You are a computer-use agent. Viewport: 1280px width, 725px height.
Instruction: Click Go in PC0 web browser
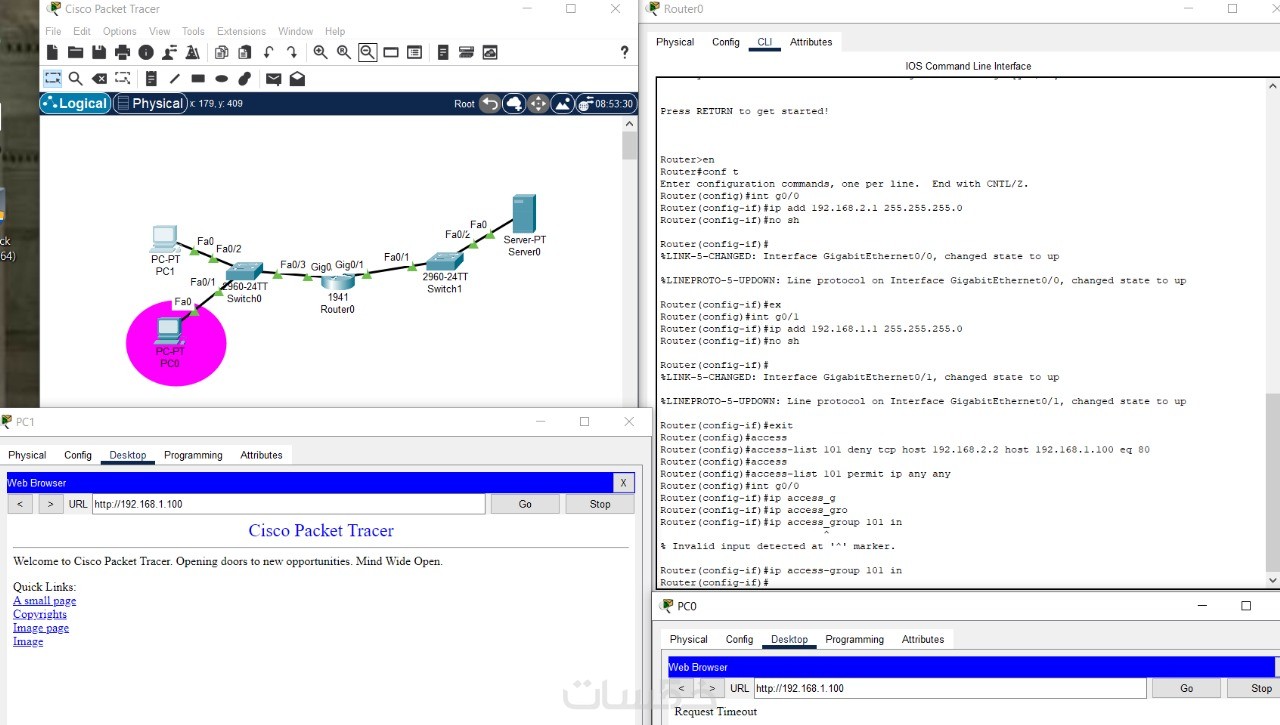[x=1186, y=688]
